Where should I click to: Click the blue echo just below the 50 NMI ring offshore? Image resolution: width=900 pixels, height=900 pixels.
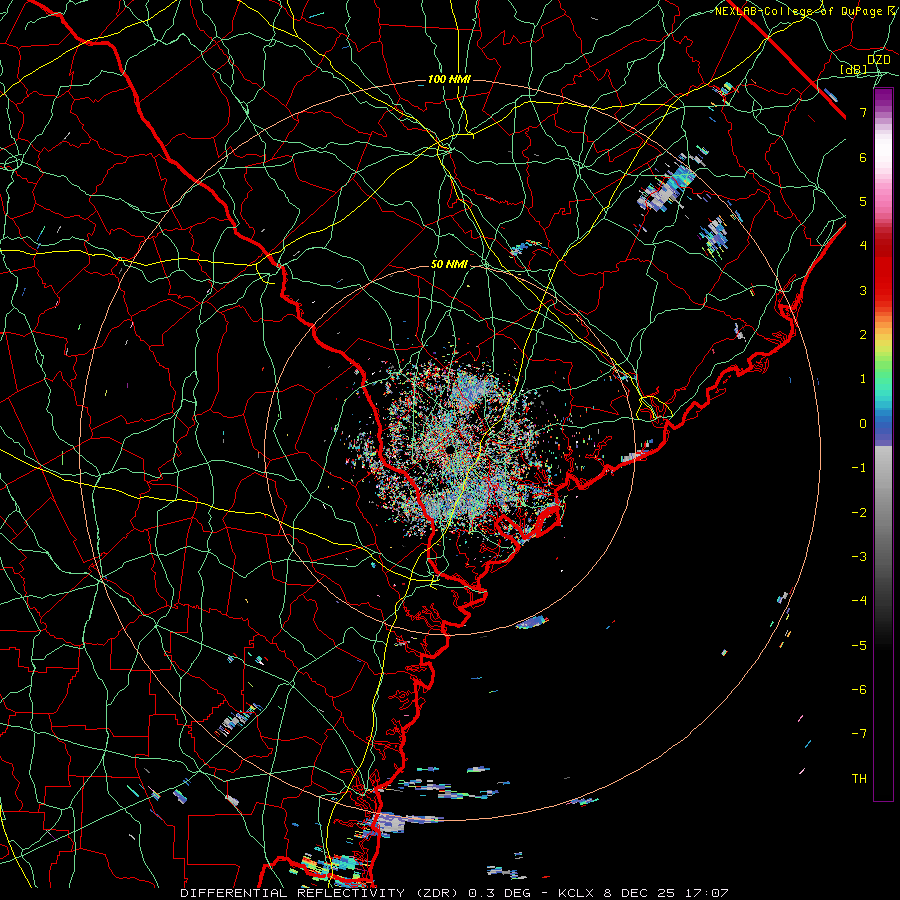click(x=532, y=623)
